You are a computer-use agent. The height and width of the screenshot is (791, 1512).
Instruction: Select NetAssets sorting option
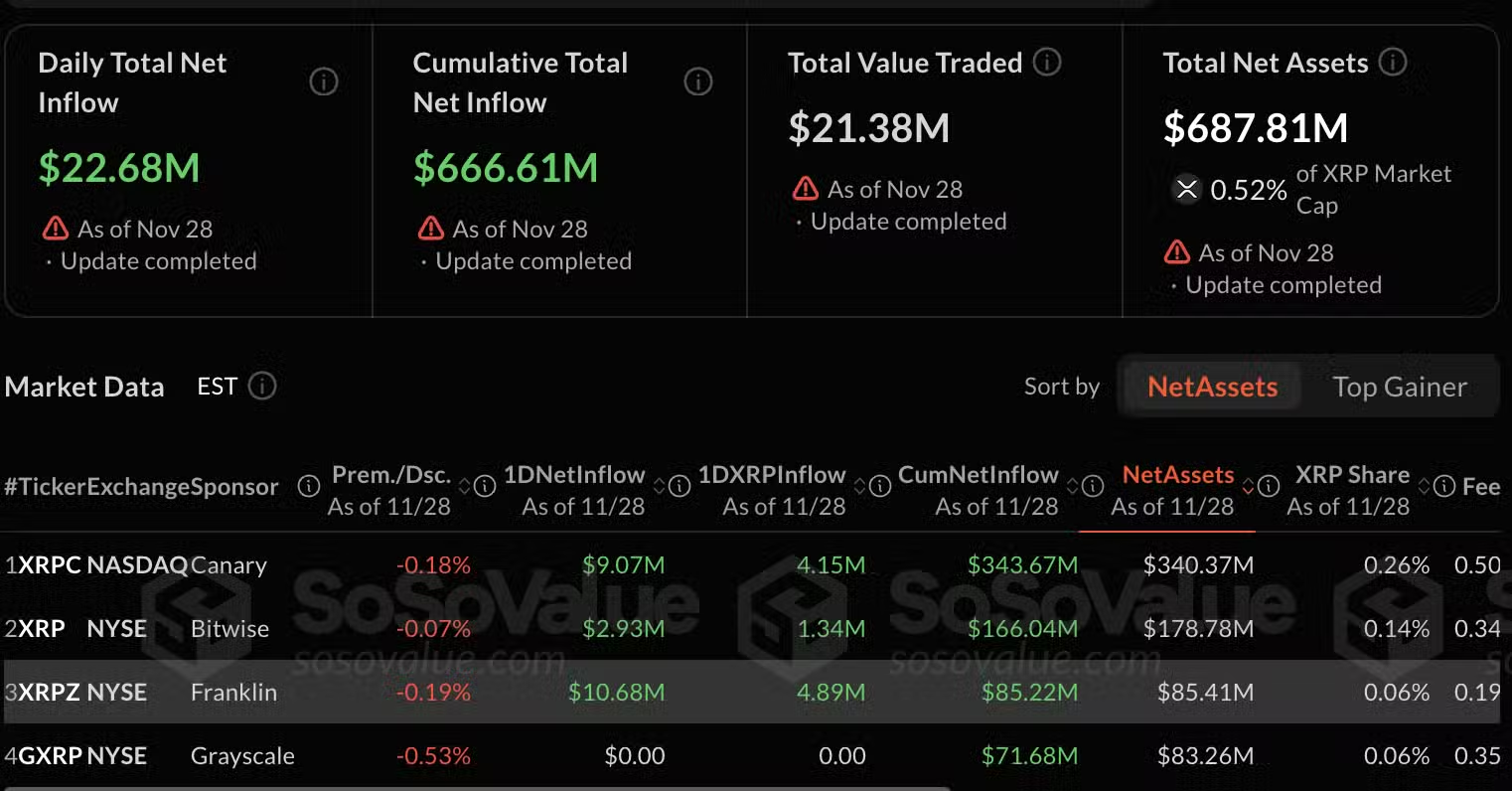pos(1212,387)
